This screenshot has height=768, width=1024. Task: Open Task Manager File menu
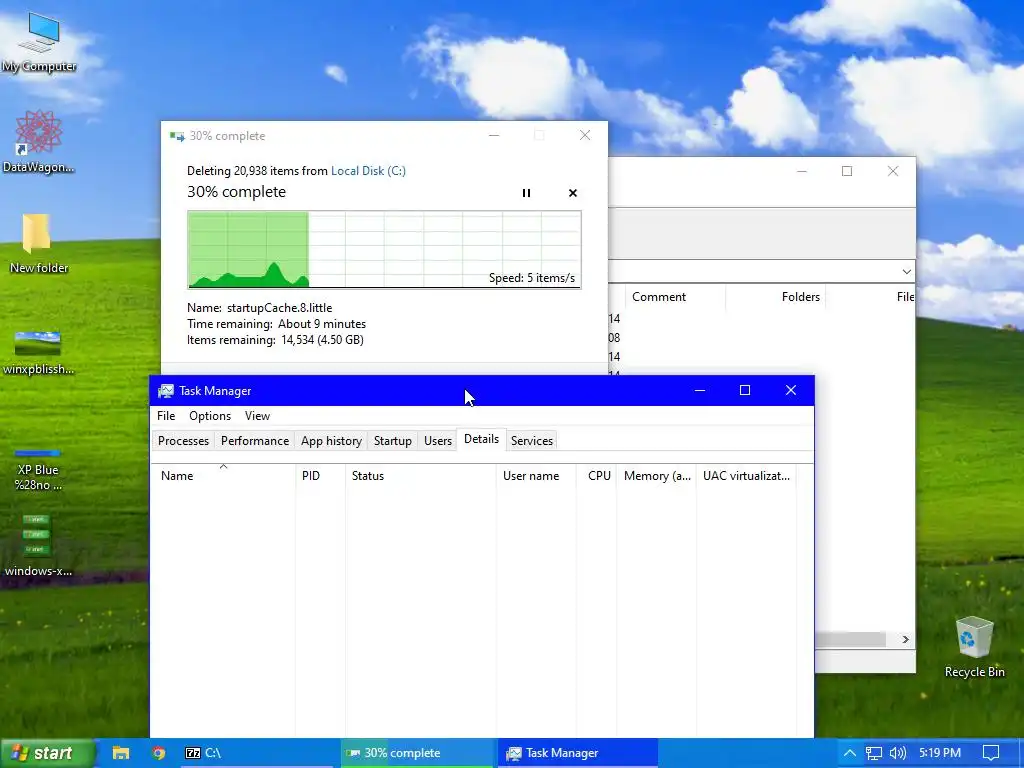(x=166, y=415)
